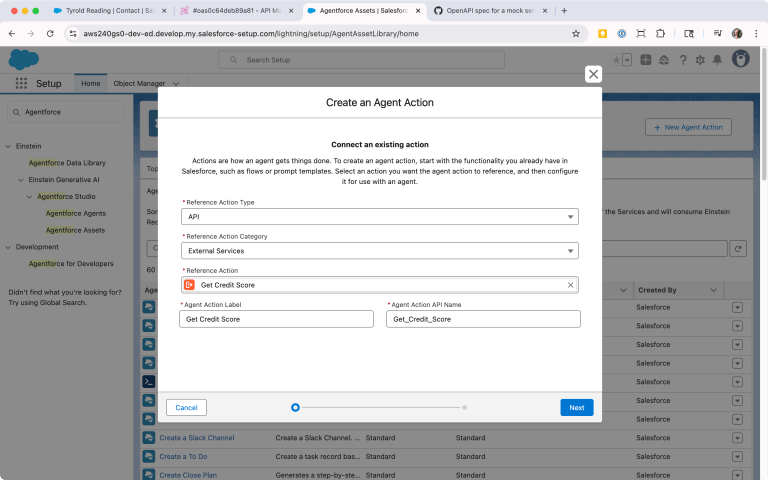The image size is (768, 480).
Task: Click the Search Setup field
Action: (x=361, y=60)
